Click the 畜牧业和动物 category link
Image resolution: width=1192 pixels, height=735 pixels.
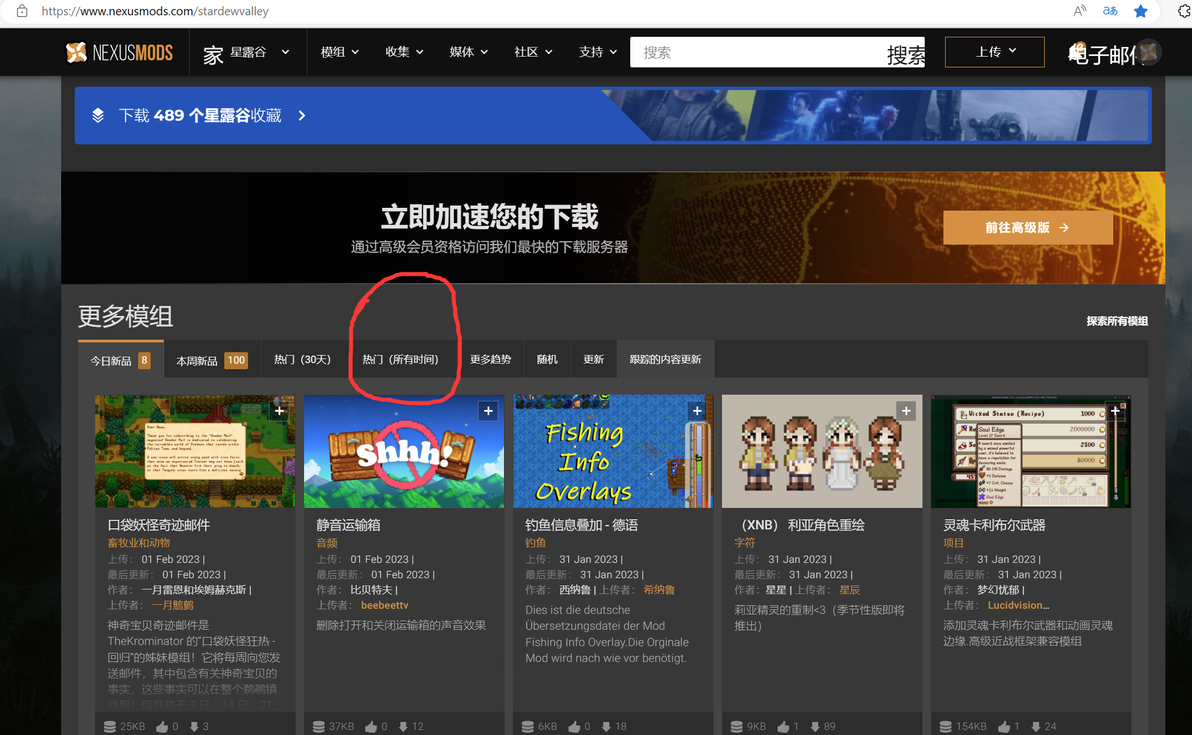point(138,543)
